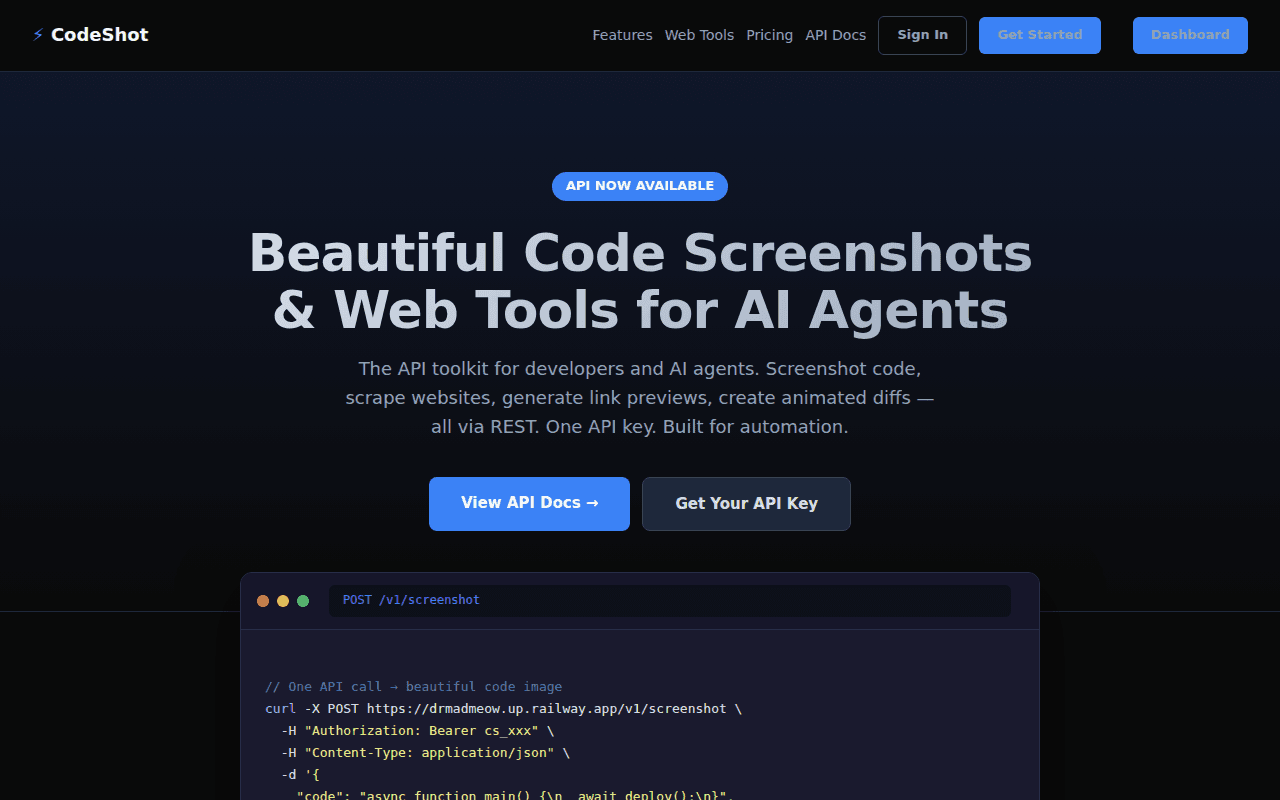The height and width of the screenshot is (800, 1280).
Task: Click the CodeShot lightning bolt logo icon
Action: click(x=38, y=35)
